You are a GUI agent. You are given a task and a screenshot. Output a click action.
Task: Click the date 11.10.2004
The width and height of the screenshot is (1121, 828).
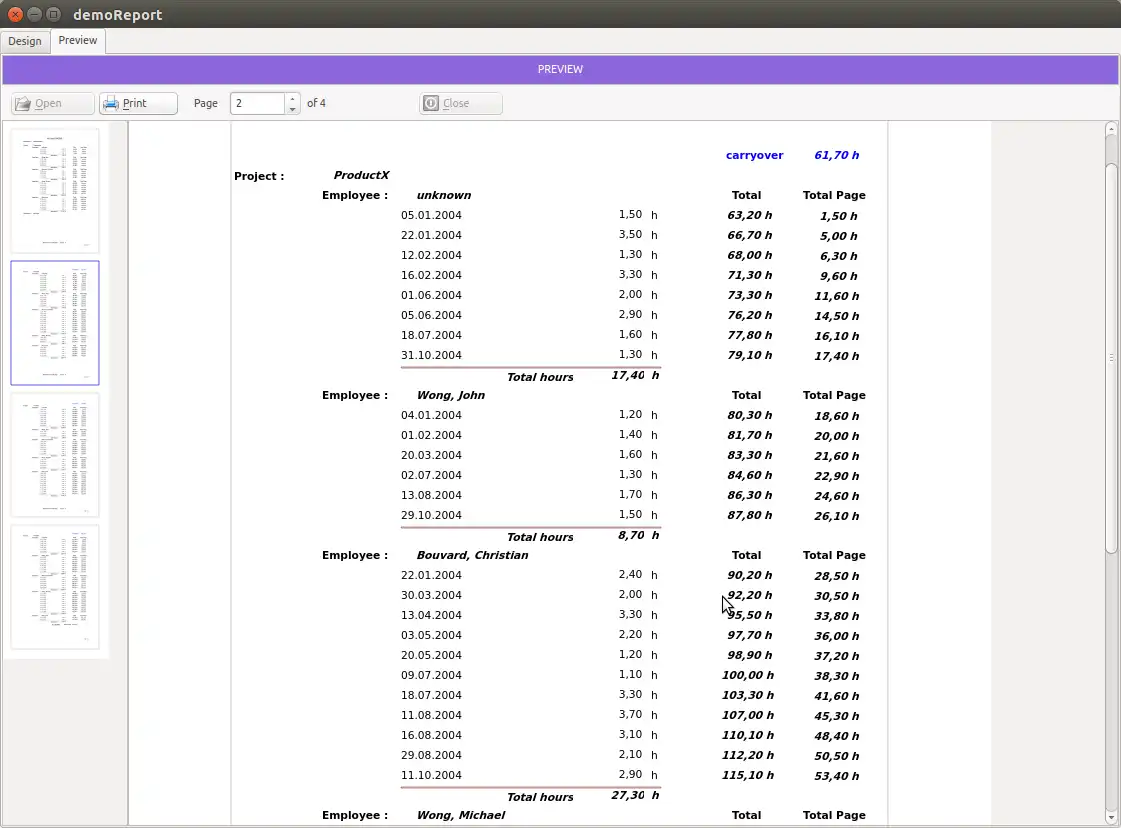tap(431, 776)
